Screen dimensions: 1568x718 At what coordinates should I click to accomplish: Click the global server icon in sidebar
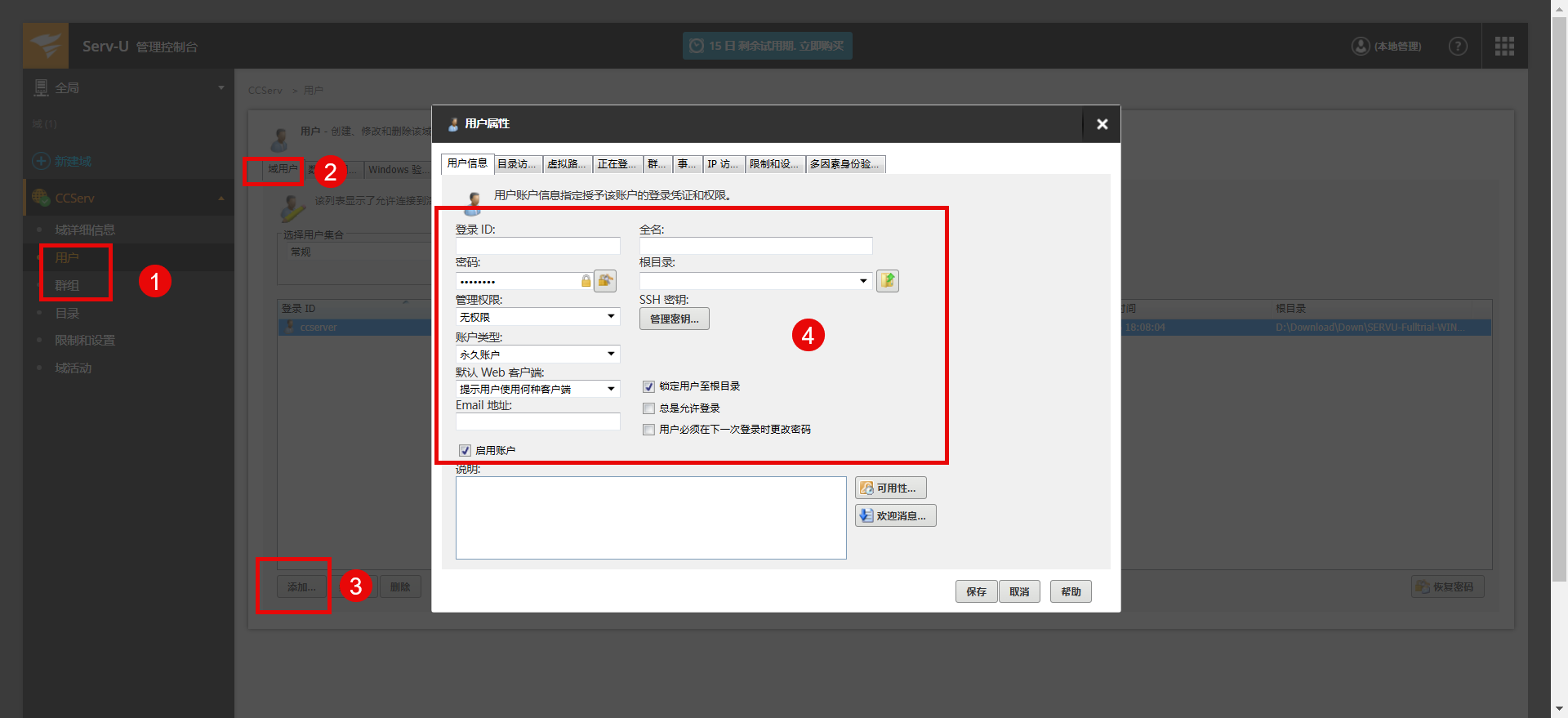(41, 87)
